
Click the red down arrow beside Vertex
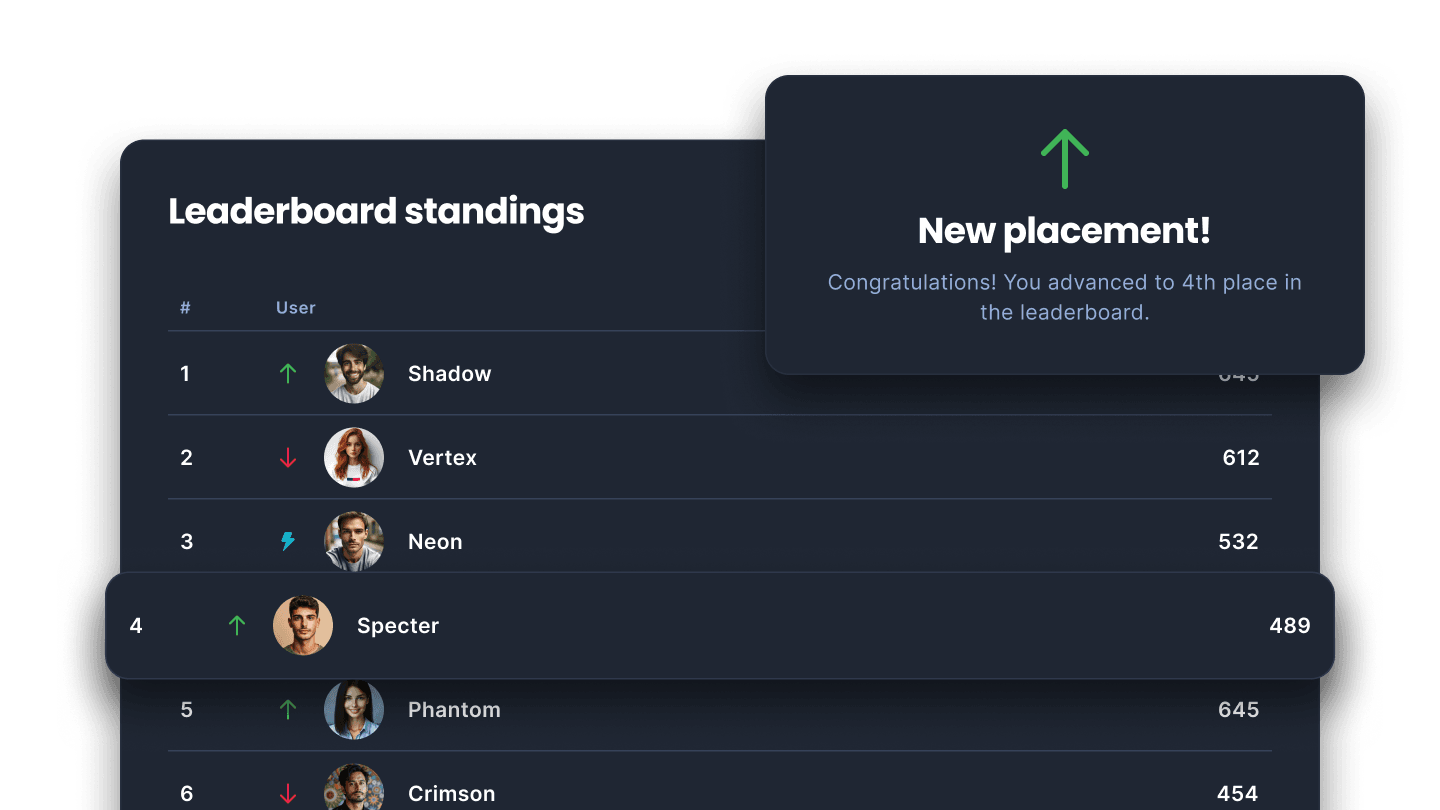pyautogui.click(x=288, y=458)
